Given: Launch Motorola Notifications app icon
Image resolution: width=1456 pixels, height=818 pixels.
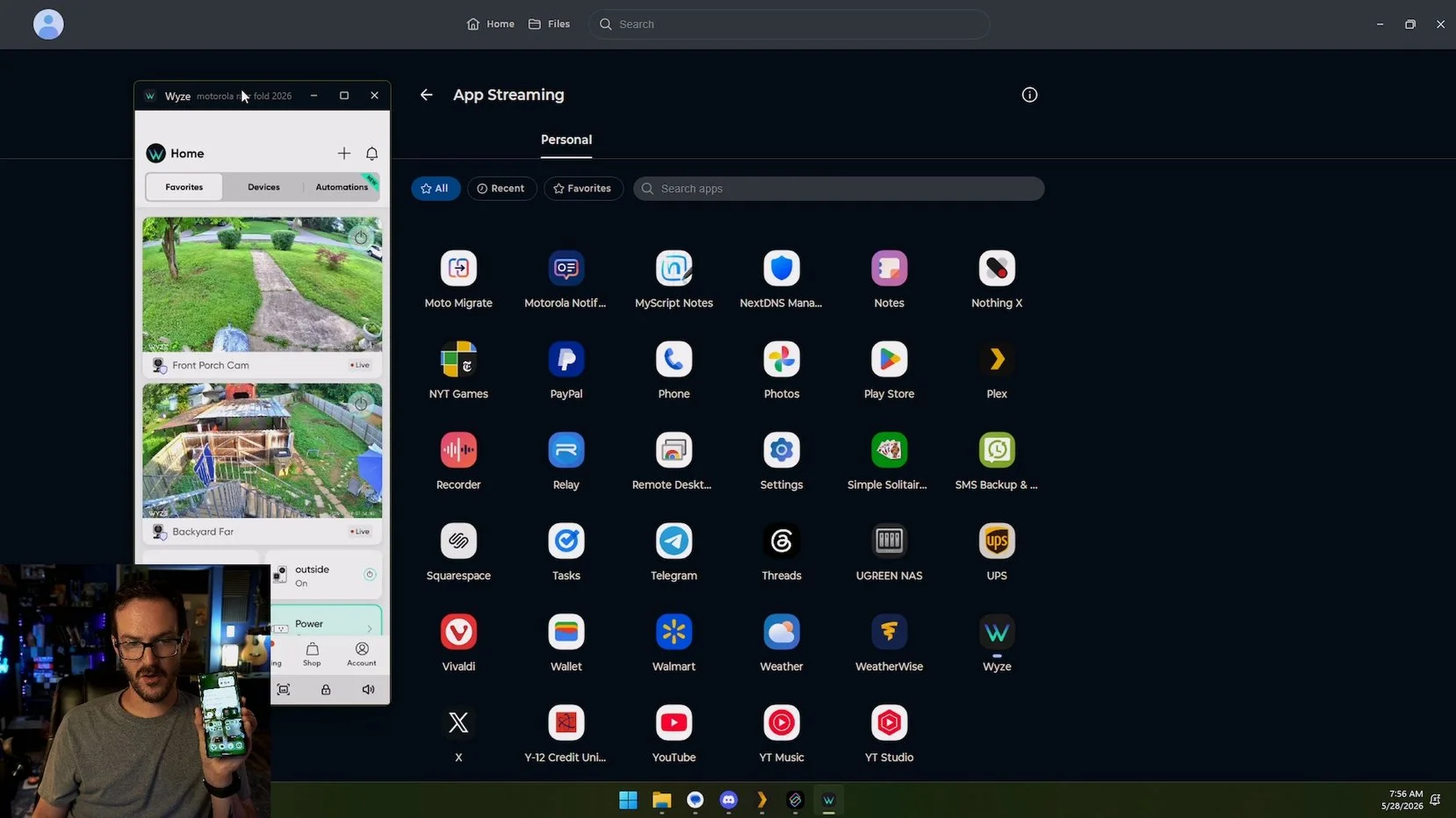Looking at the screenshot, I should click(566, 269).
